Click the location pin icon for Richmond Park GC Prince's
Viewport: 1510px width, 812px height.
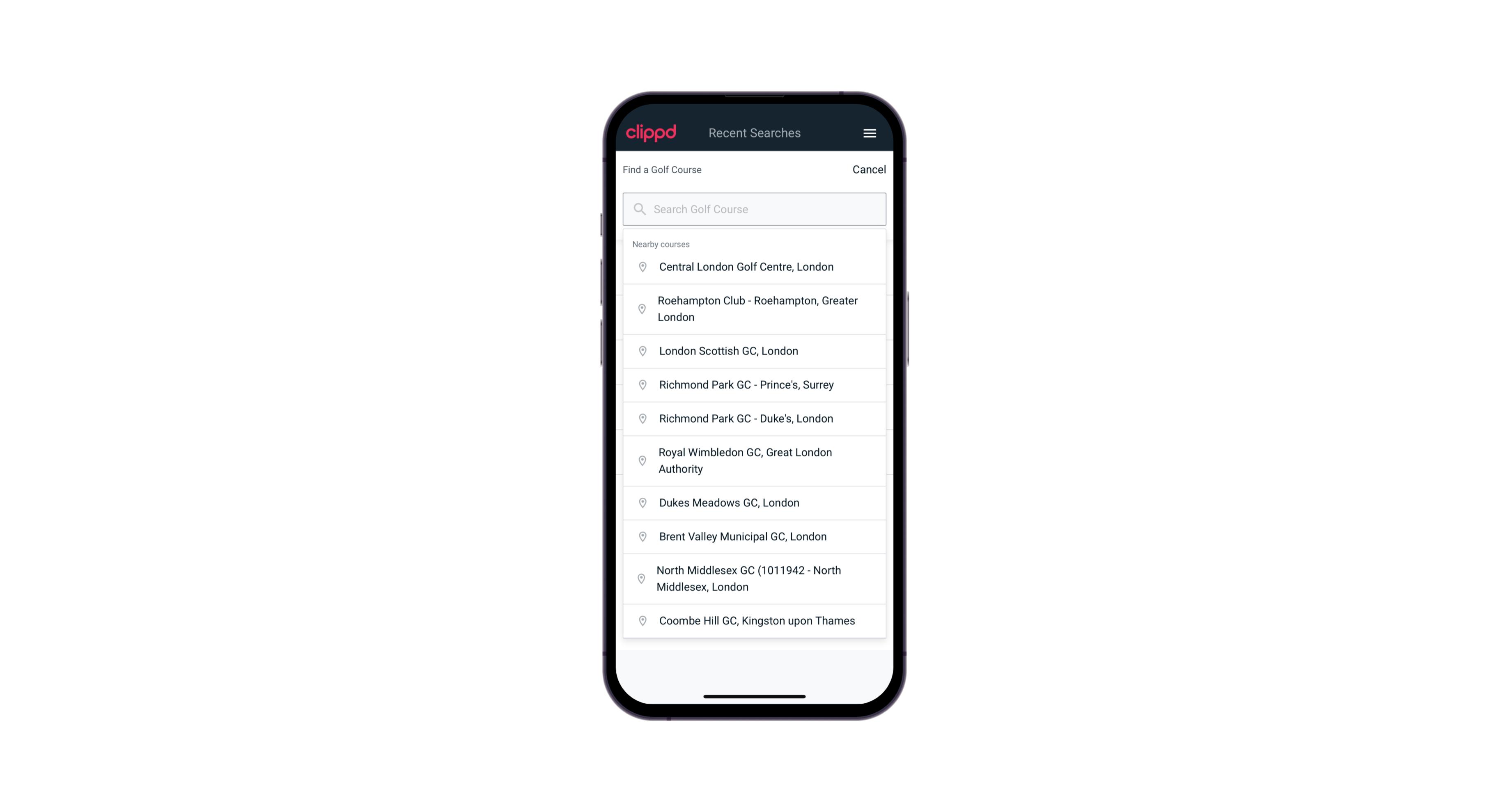click(x=641, y=384)
